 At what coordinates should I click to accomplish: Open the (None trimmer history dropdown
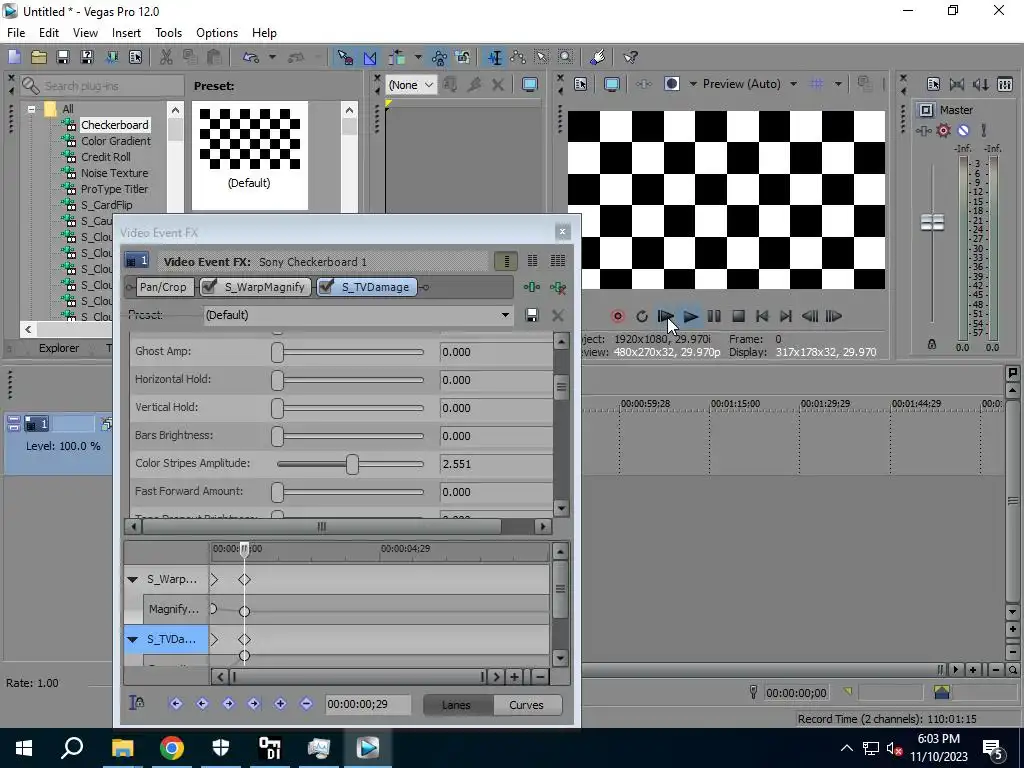412,85
